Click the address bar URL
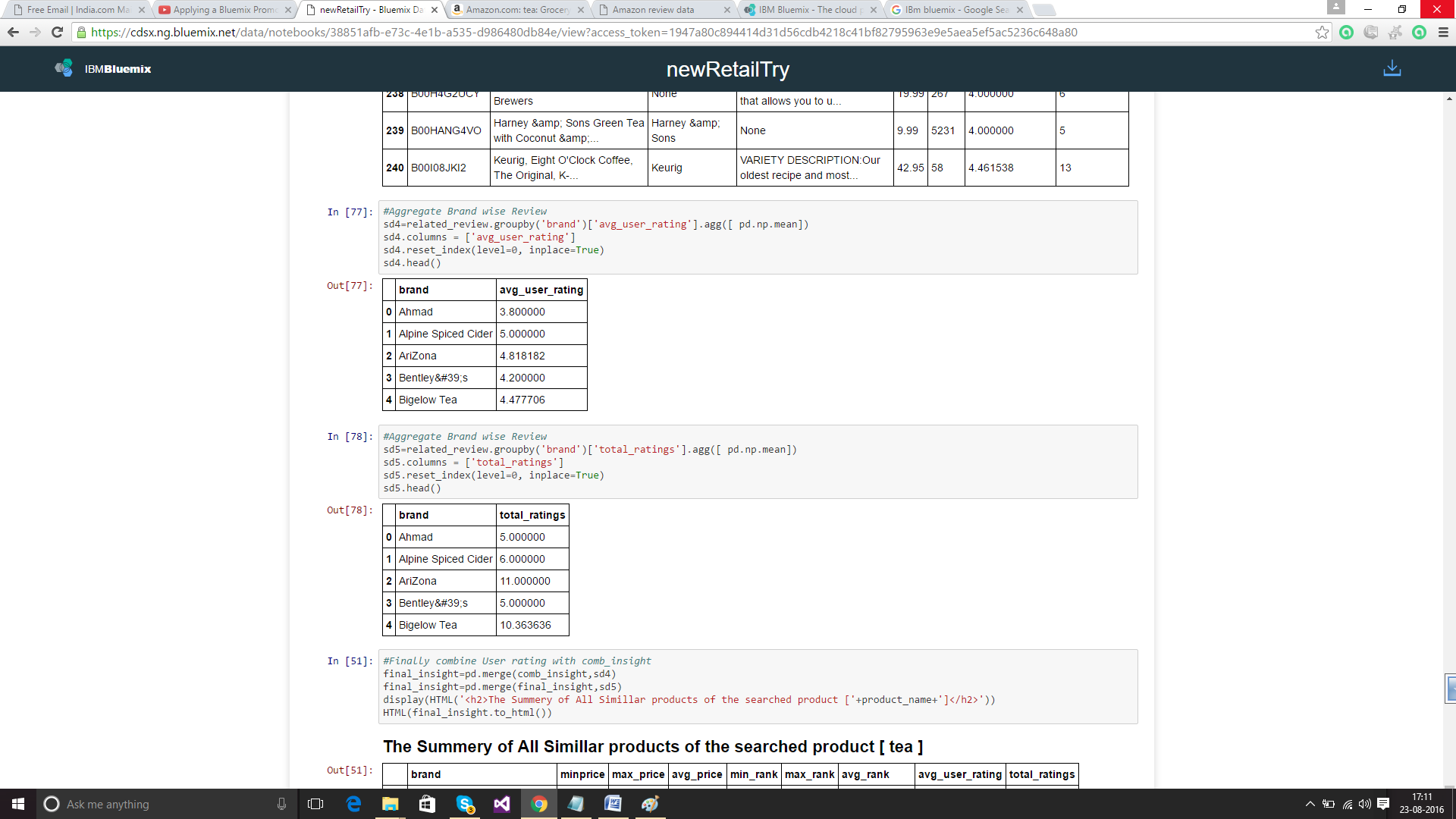 [x=584, y=33]
